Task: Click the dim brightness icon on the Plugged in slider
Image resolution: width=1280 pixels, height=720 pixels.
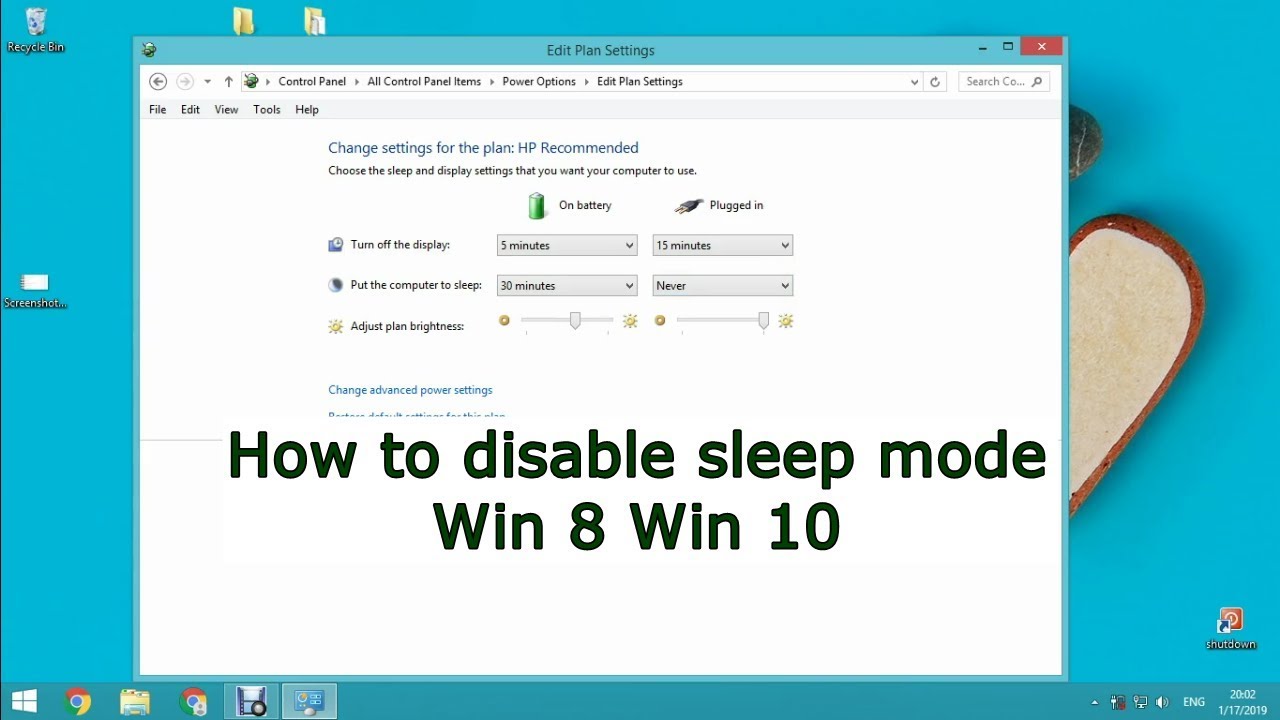Action: [x=660, y=321]
